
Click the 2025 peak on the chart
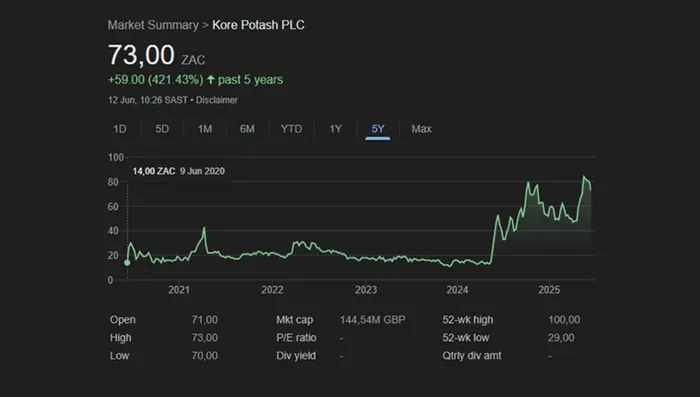(x=583, y=176)
